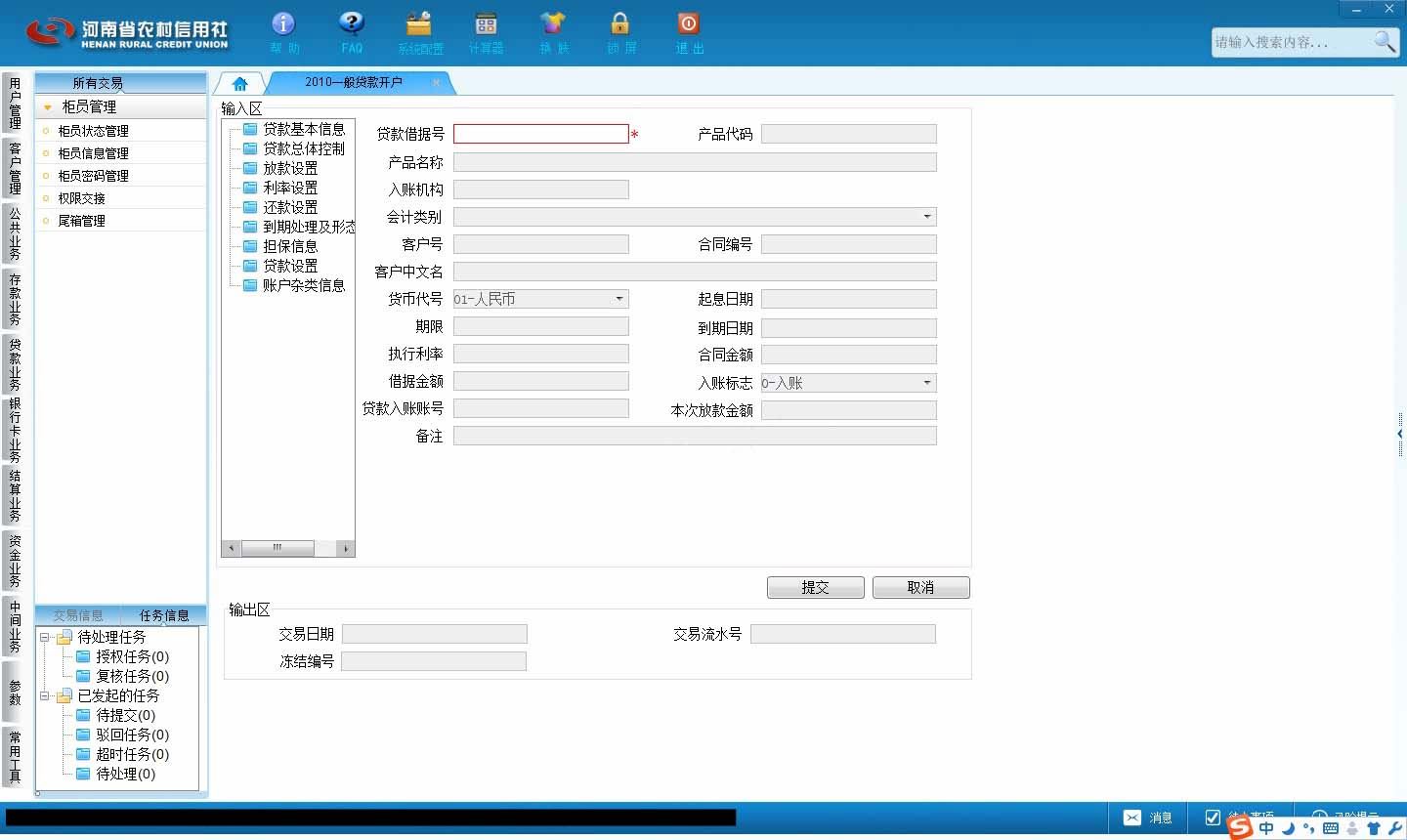Screen dimensions: 1407x840
Task: Focus the 借据金额 input field
Action: click(x=540, y=381)
